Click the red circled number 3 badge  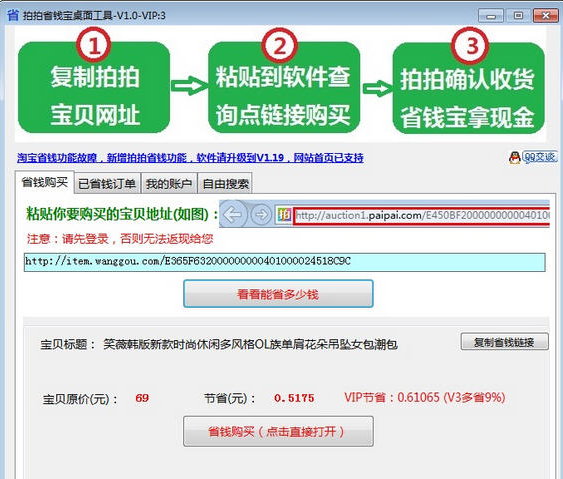471,46
